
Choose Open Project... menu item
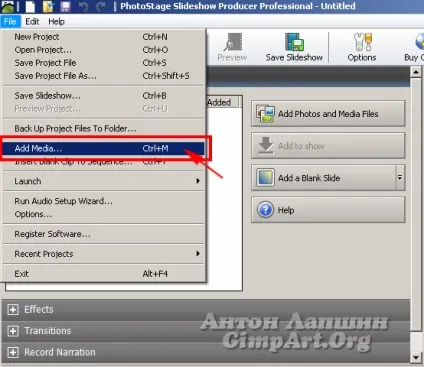point(103,50)
